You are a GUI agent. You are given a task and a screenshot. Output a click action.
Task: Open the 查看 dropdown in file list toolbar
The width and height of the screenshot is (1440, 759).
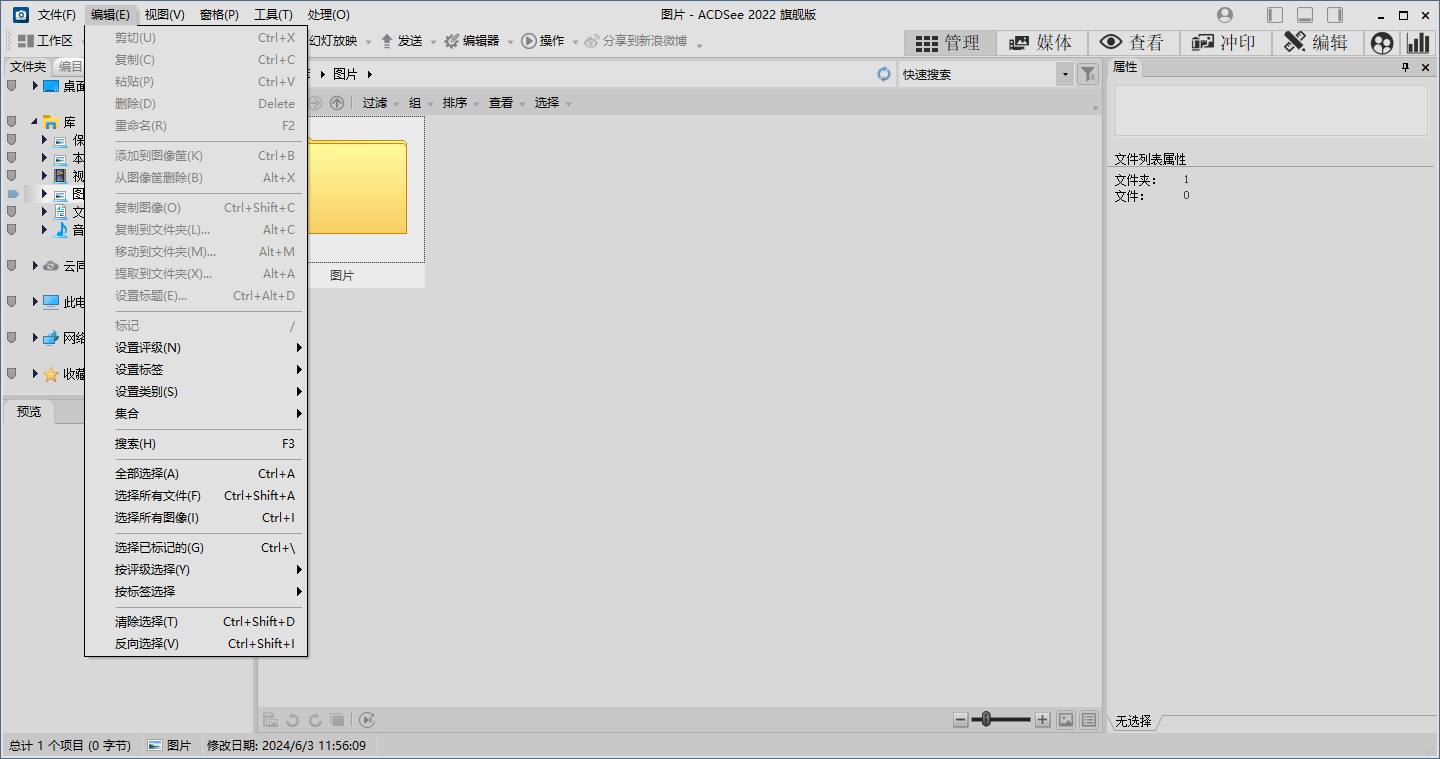(506, 103)
